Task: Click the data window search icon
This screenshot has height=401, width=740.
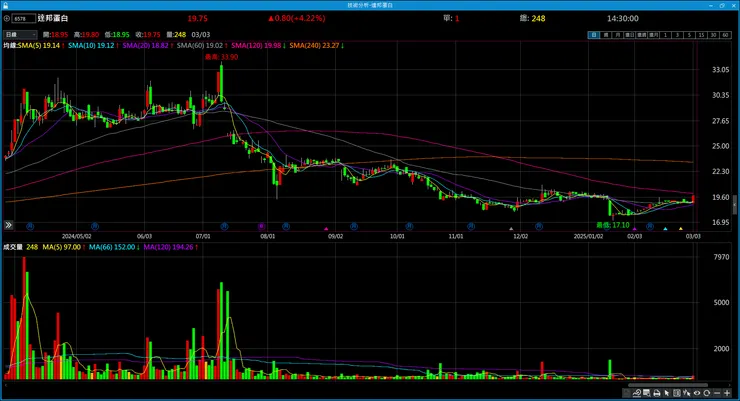Action: 647,393
